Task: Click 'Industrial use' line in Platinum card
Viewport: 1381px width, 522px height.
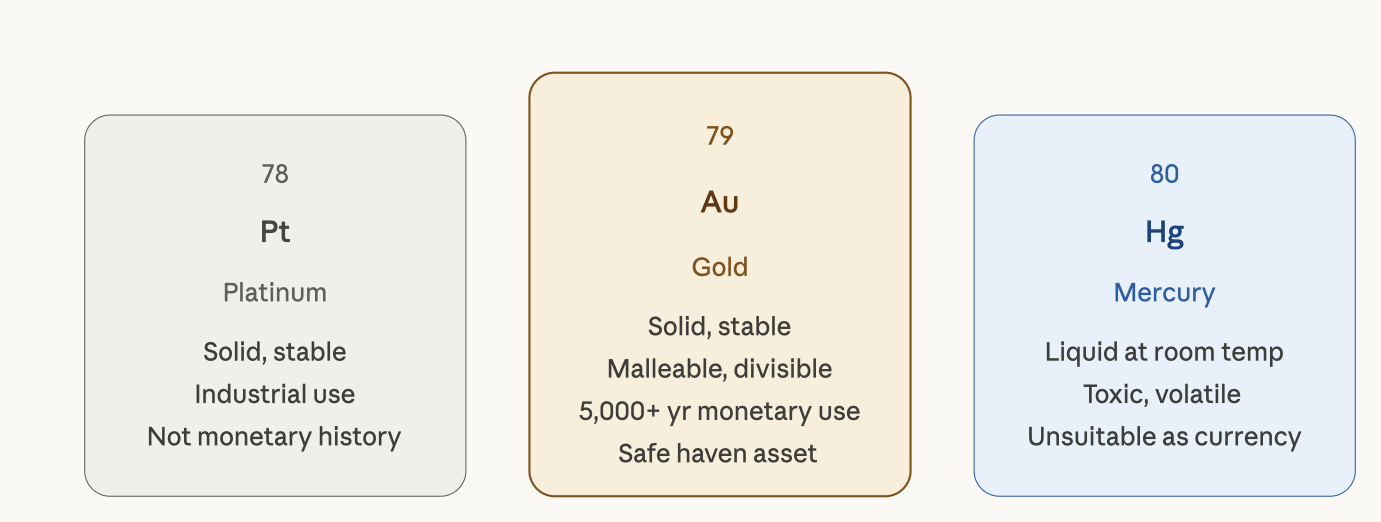Action: click(x=275, y=394)
